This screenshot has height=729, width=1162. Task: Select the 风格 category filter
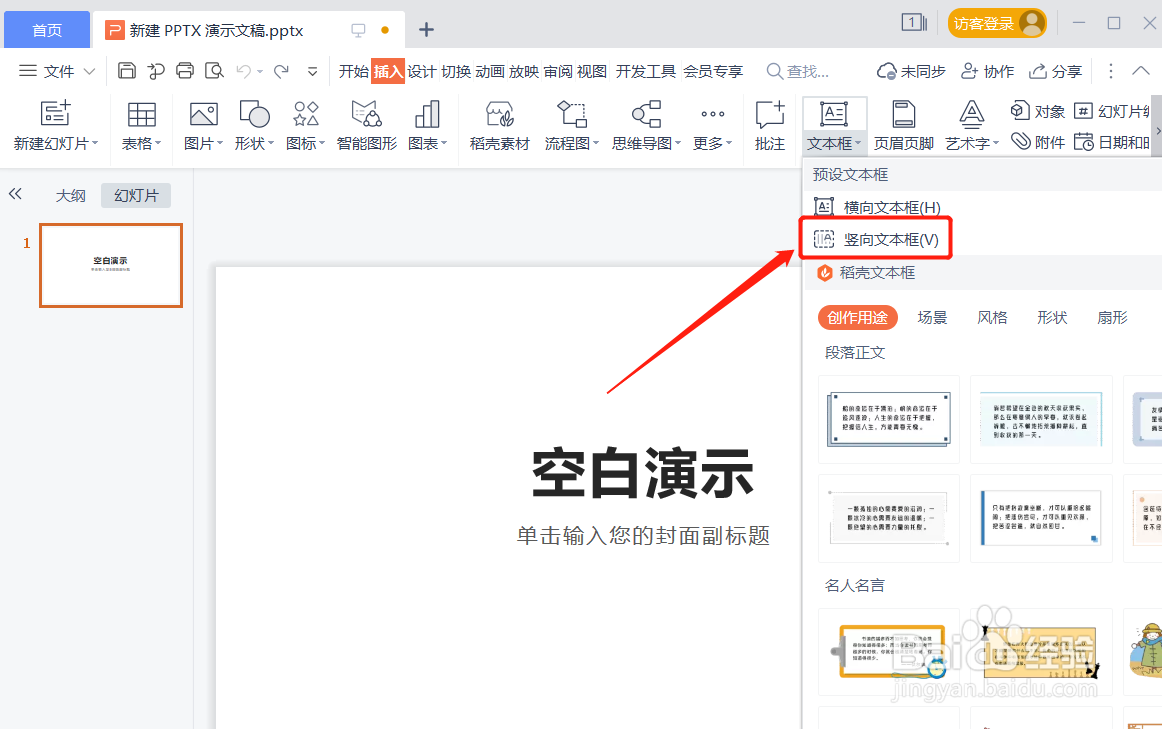992,318
